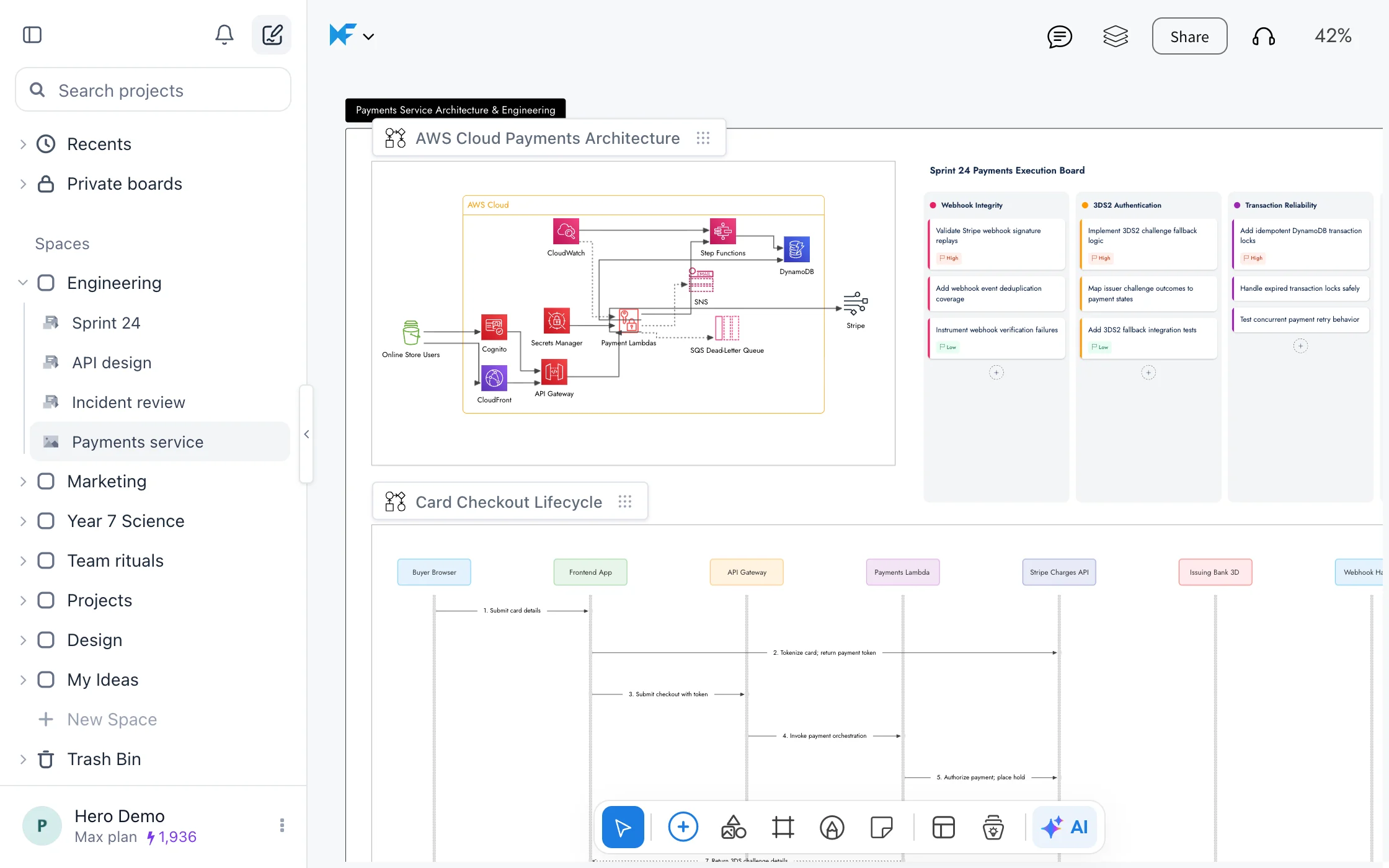Click the circled plus add tool
Screen dimensions: 1389x868
pos(683,827)
